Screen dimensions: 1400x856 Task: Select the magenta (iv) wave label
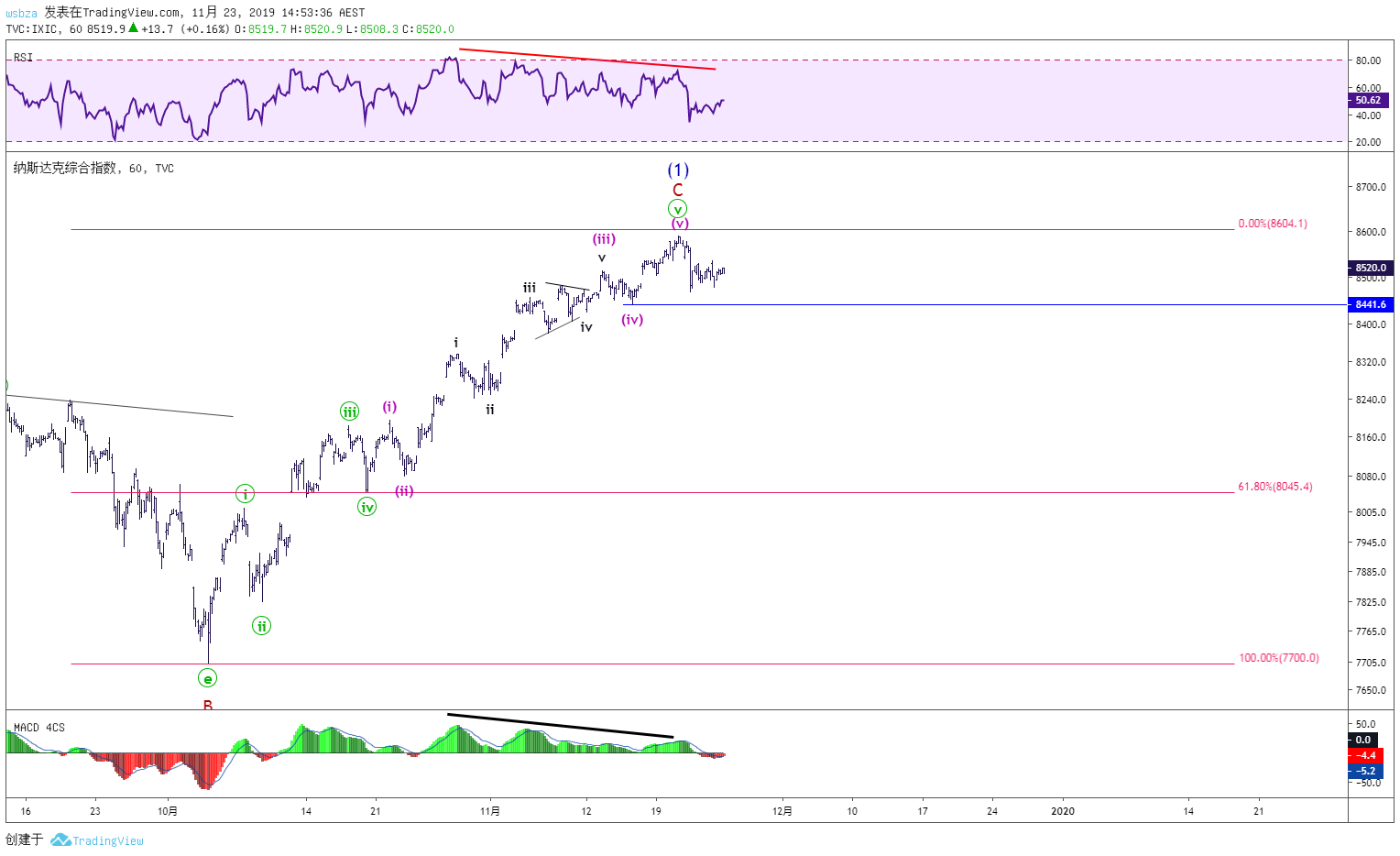[x=632, y=320]
